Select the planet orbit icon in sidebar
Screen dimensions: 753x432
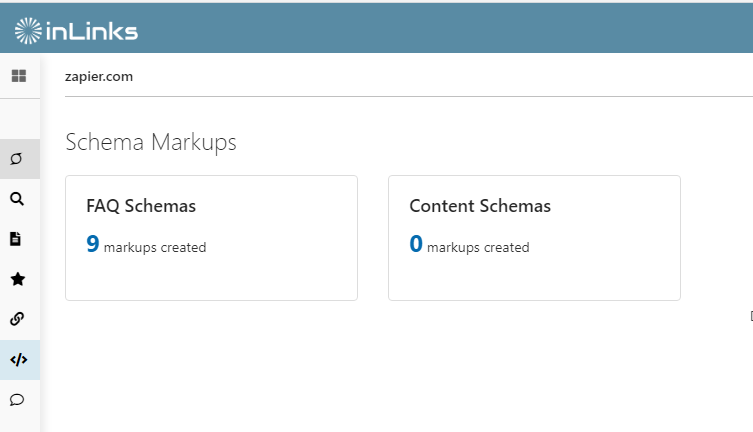16,159
